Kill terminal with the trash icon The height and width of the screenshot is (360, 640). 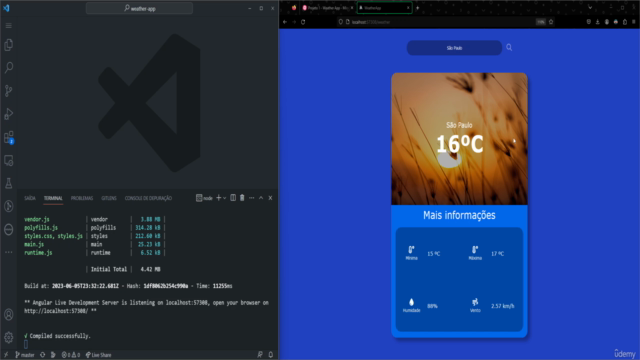pyautogui.click(x=242, y=198)
